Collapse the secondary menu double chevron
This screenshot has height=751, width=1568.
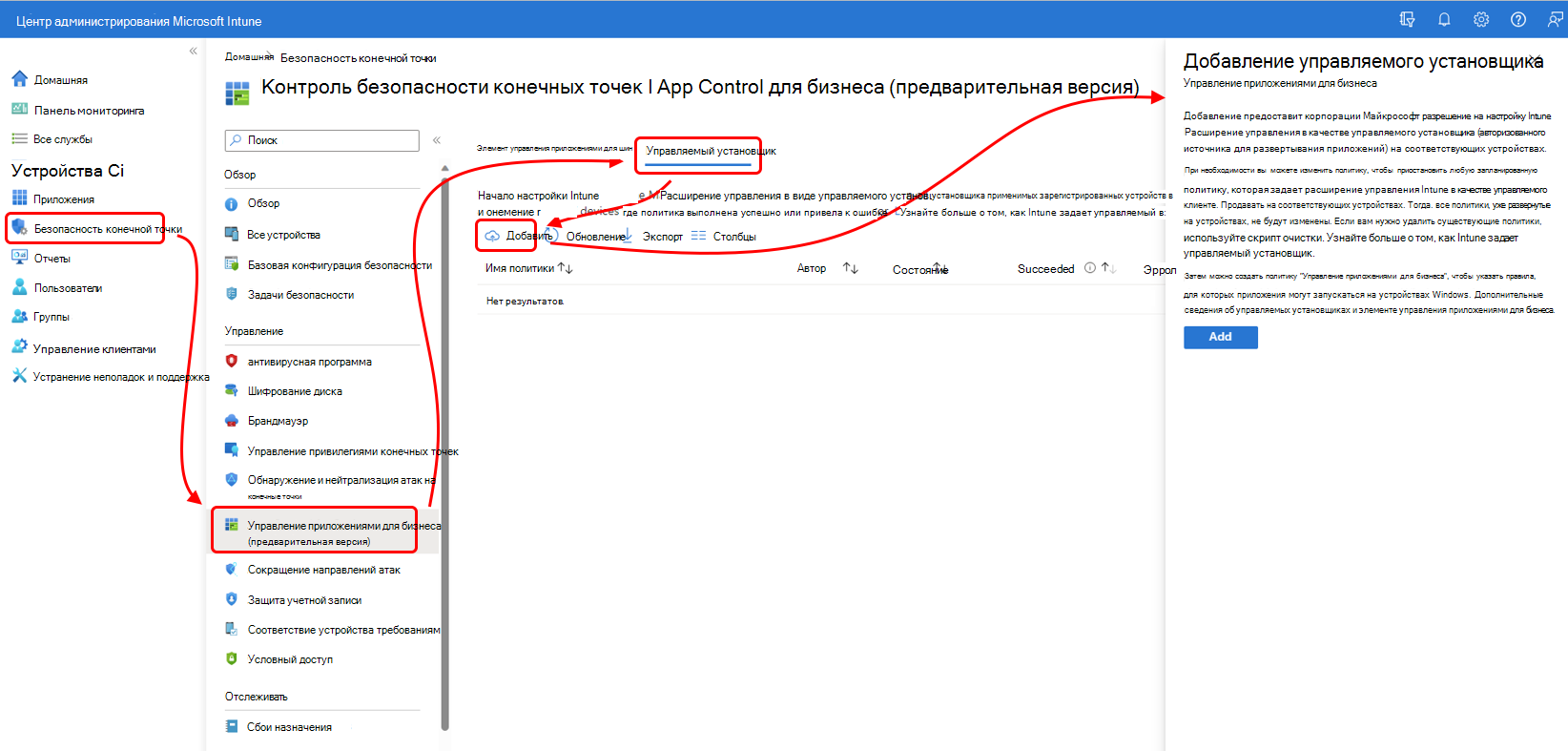[437, 140]
